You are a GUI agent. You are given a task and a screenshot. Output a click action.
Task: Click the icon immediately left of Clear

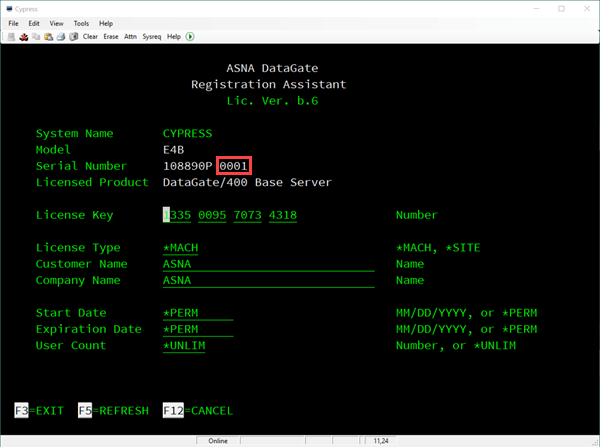click(74, 37)
